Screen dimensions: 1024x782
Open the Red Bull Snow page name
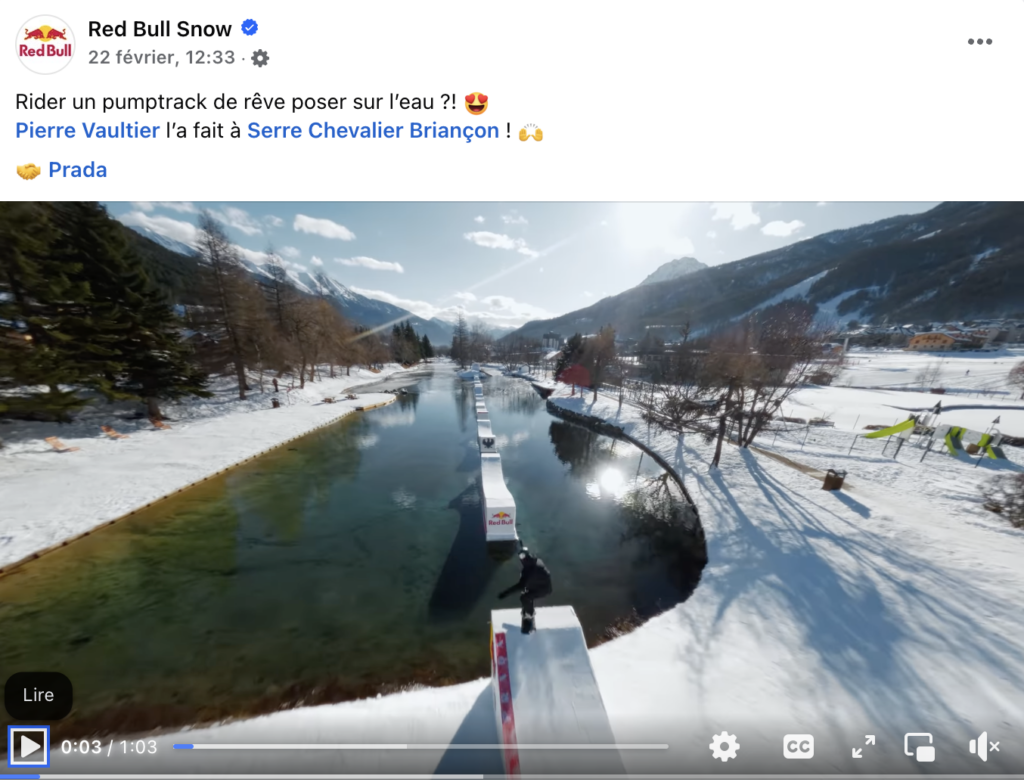160,29
